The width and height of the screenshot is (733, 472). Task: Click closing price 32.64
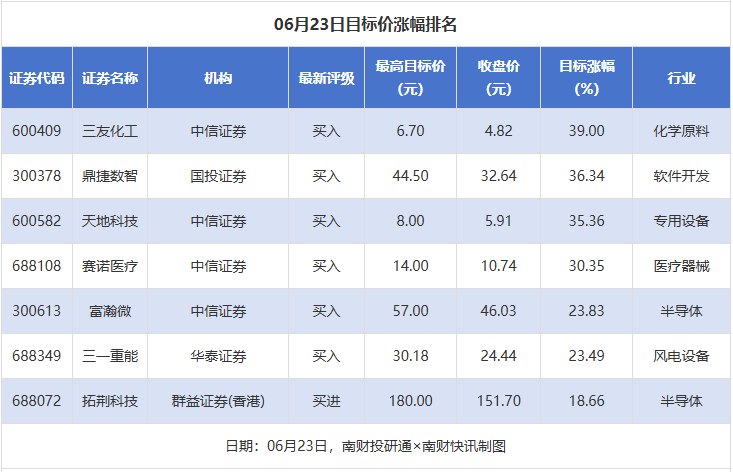498,176
